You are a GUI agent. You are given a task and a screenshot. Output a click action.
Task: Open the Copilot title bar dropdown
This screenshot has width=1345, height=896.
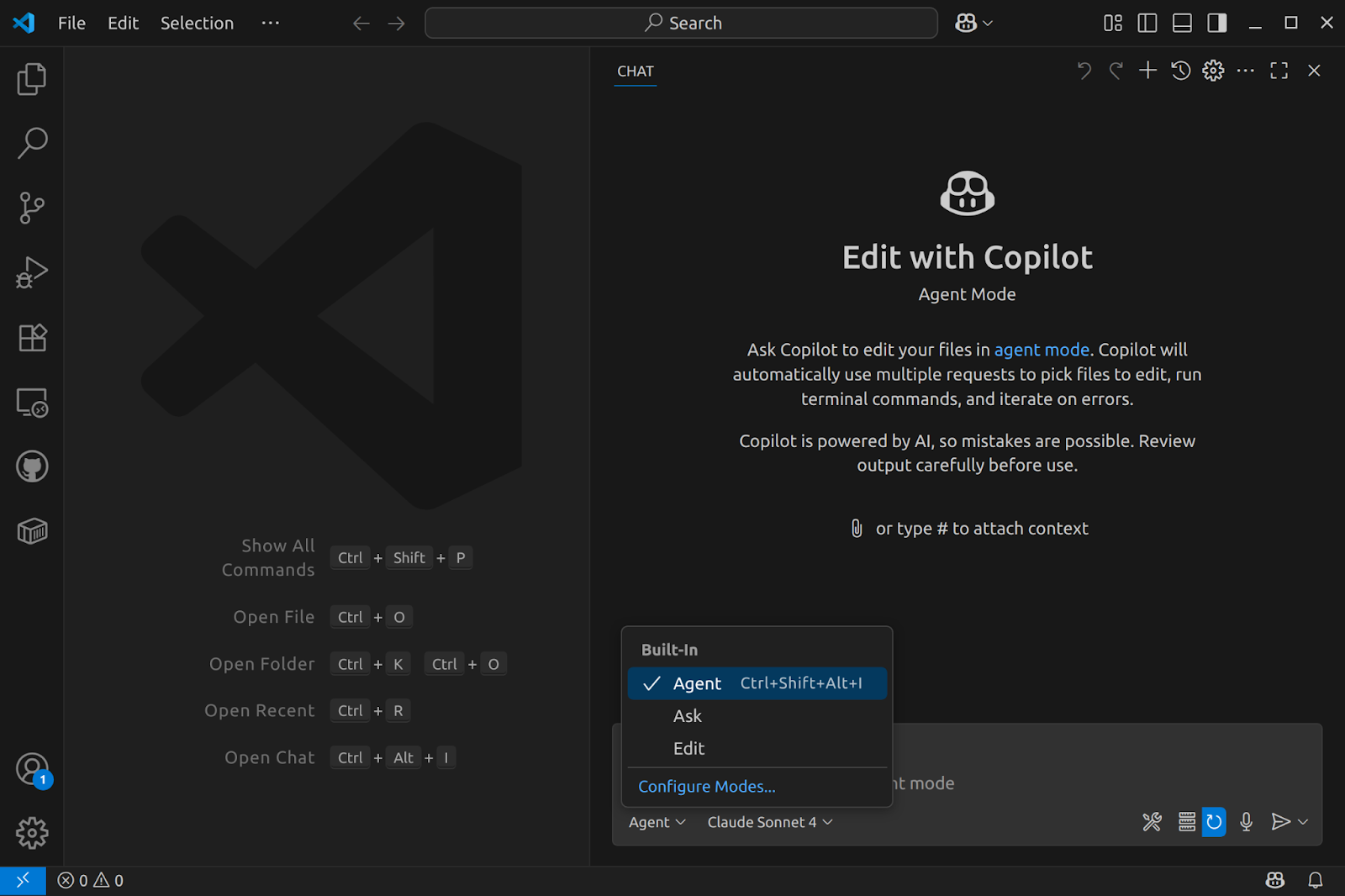tap(973, 24)
